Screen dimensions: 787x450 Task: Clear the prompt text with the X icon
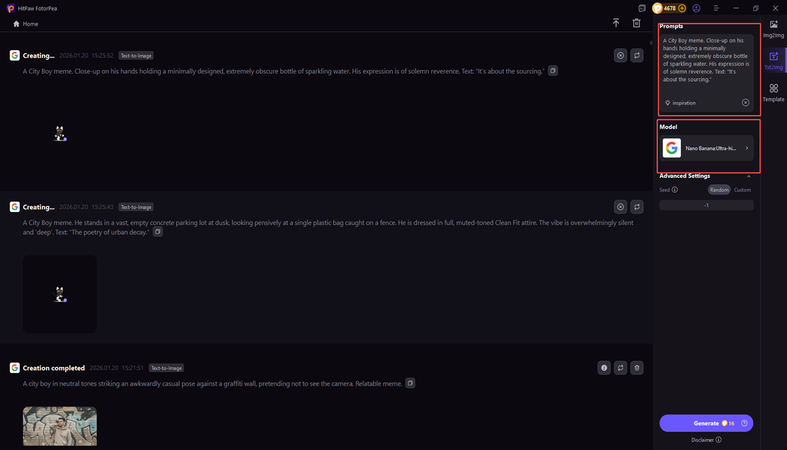click(x=745, y=103)
